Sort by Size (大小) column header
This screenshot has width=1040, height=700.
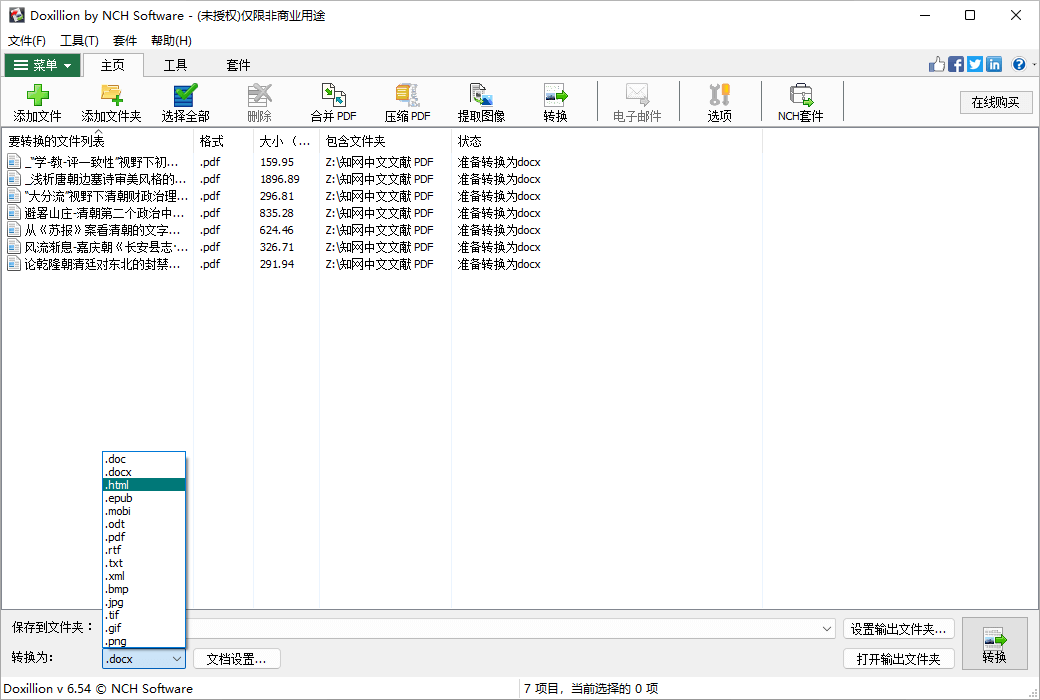(286, 141)
